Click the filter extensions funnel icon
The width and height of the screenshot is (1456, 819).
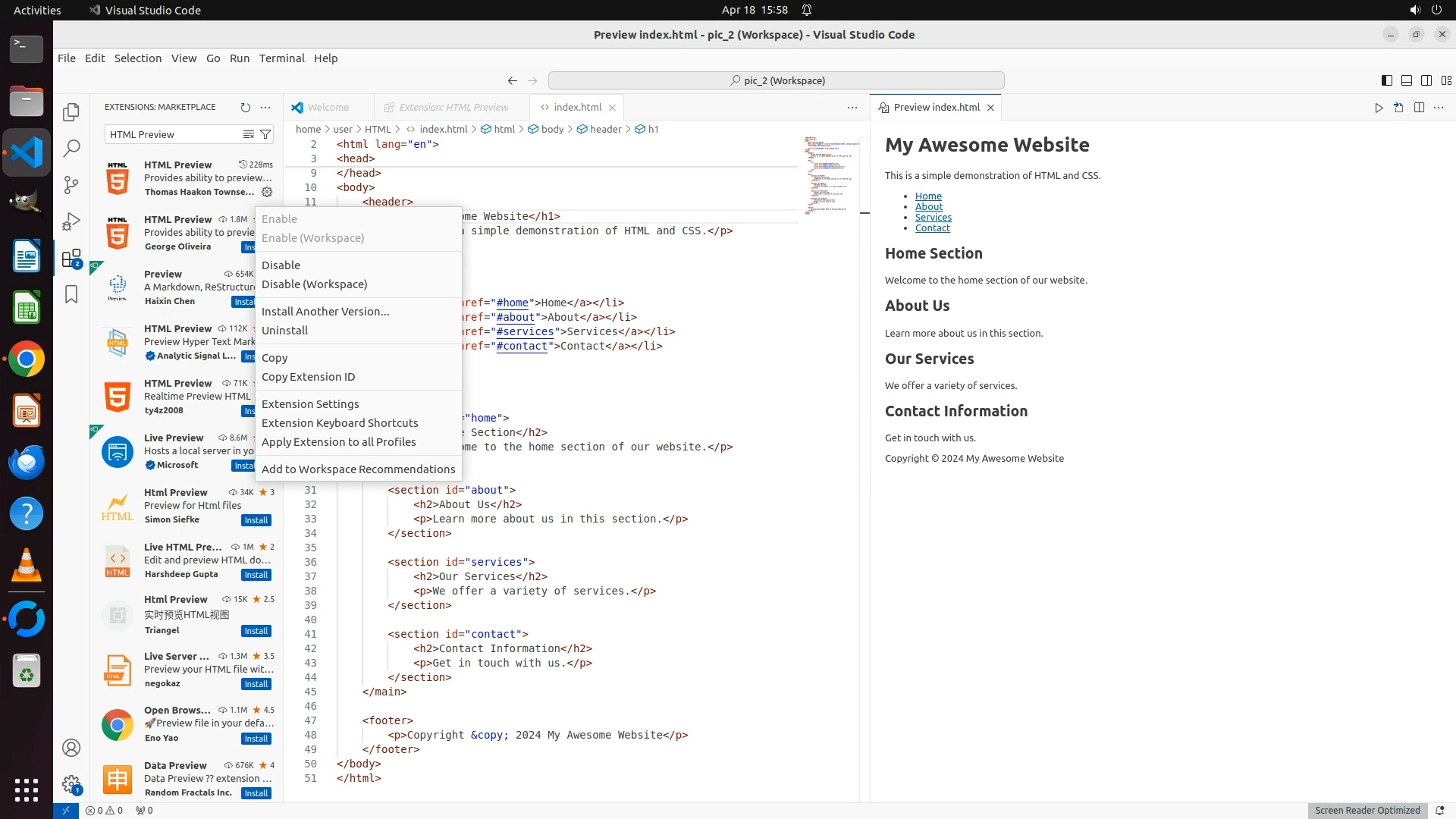(265, 134)
